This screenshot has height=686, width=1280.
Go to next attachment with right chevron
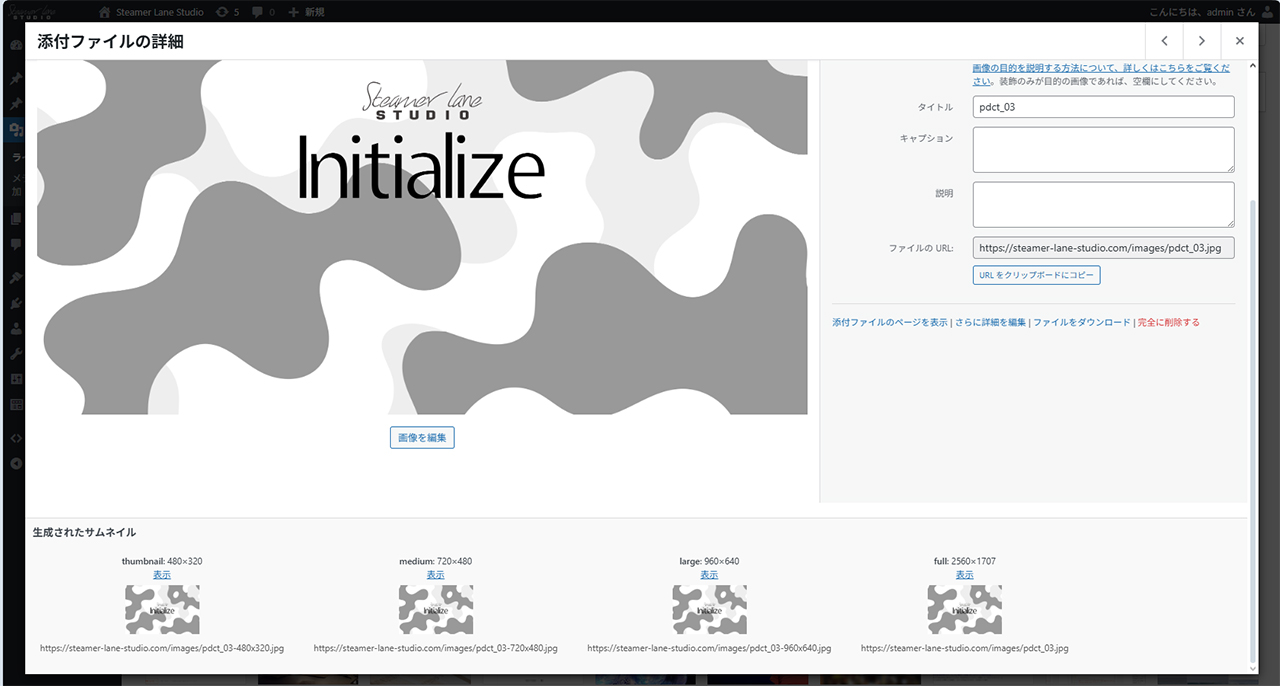(1202, 41)
